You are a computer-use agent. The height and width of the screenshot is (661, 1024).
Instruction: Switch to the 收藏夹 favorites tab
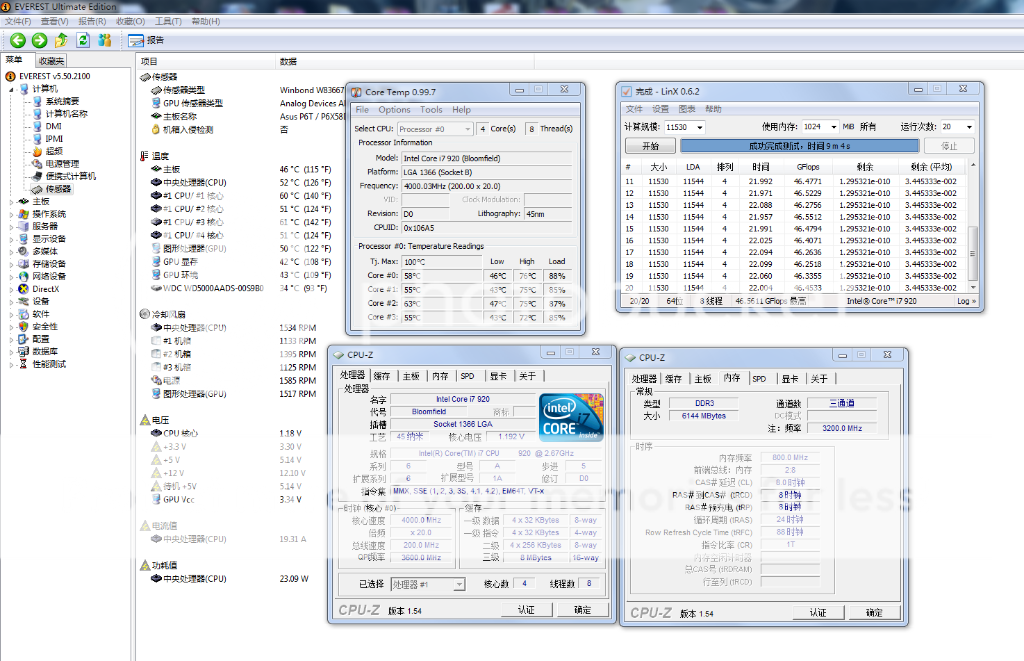[51, 60]
